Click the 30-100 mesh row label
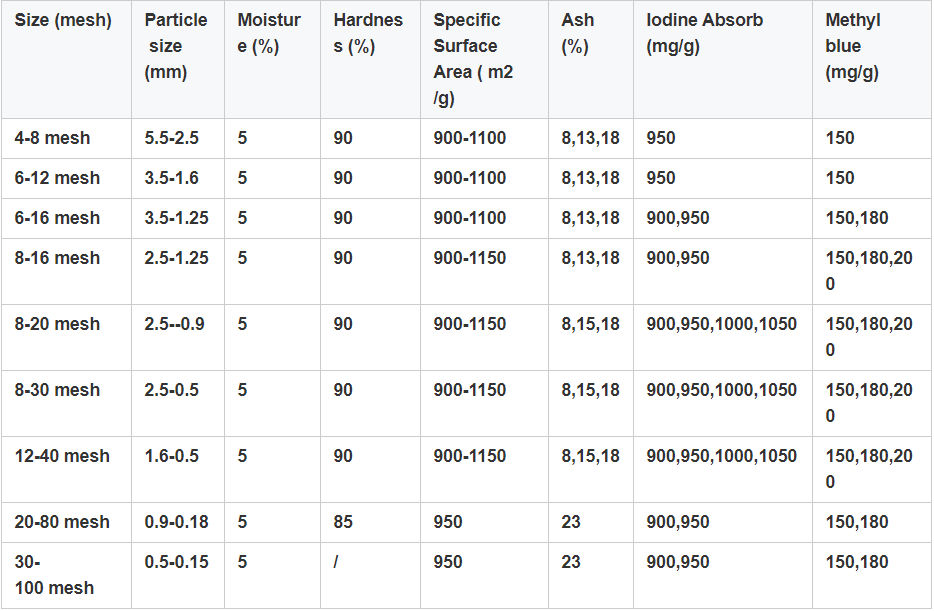 pyautogui.click(x=54, y=575)
